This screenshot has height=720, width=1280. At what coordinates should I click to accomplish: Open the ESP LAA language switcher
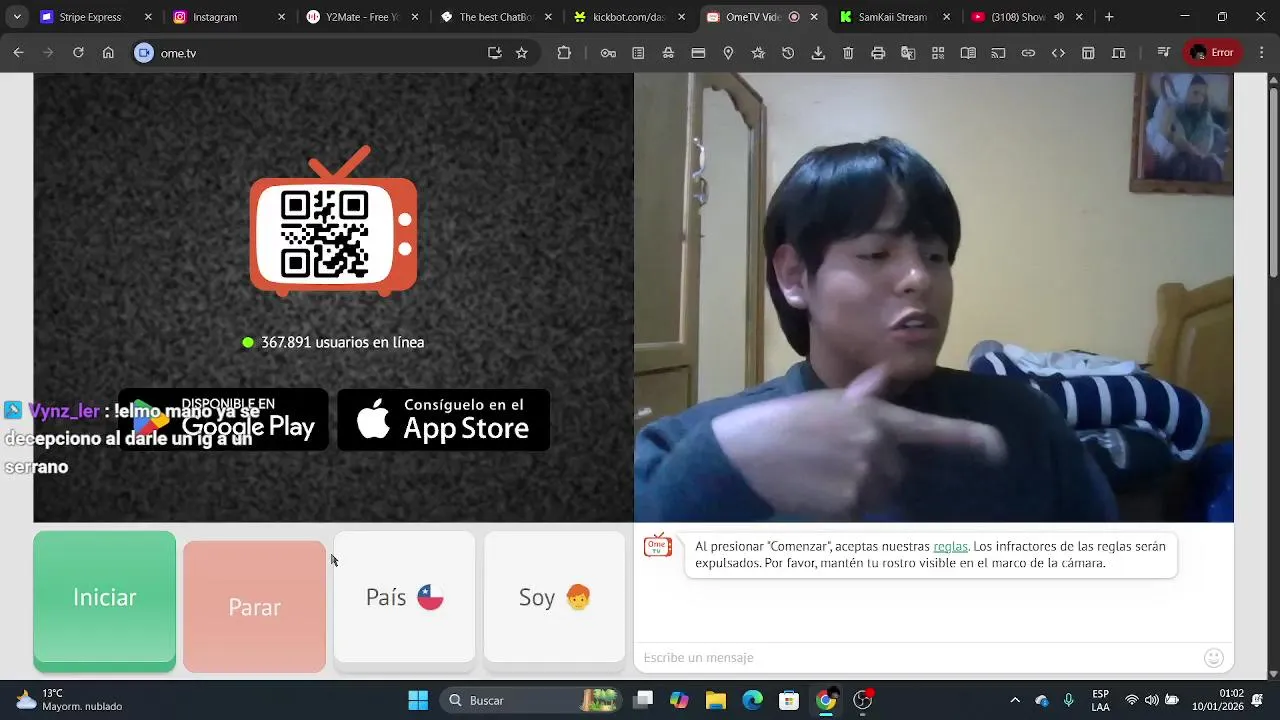pyautogui.click(x=1100, y=700)
